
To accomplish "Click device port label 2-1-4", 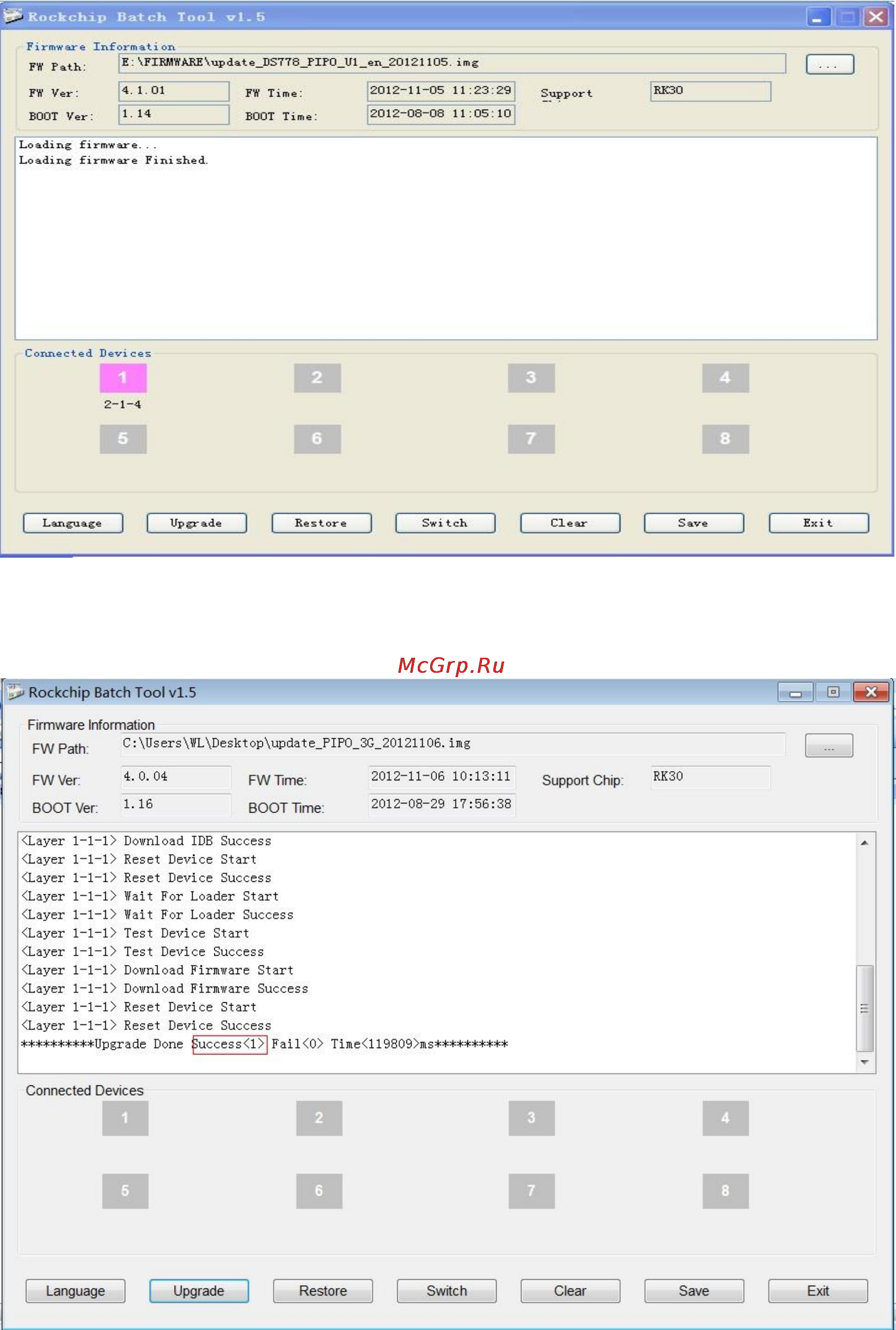I will [x=123, y=404].
